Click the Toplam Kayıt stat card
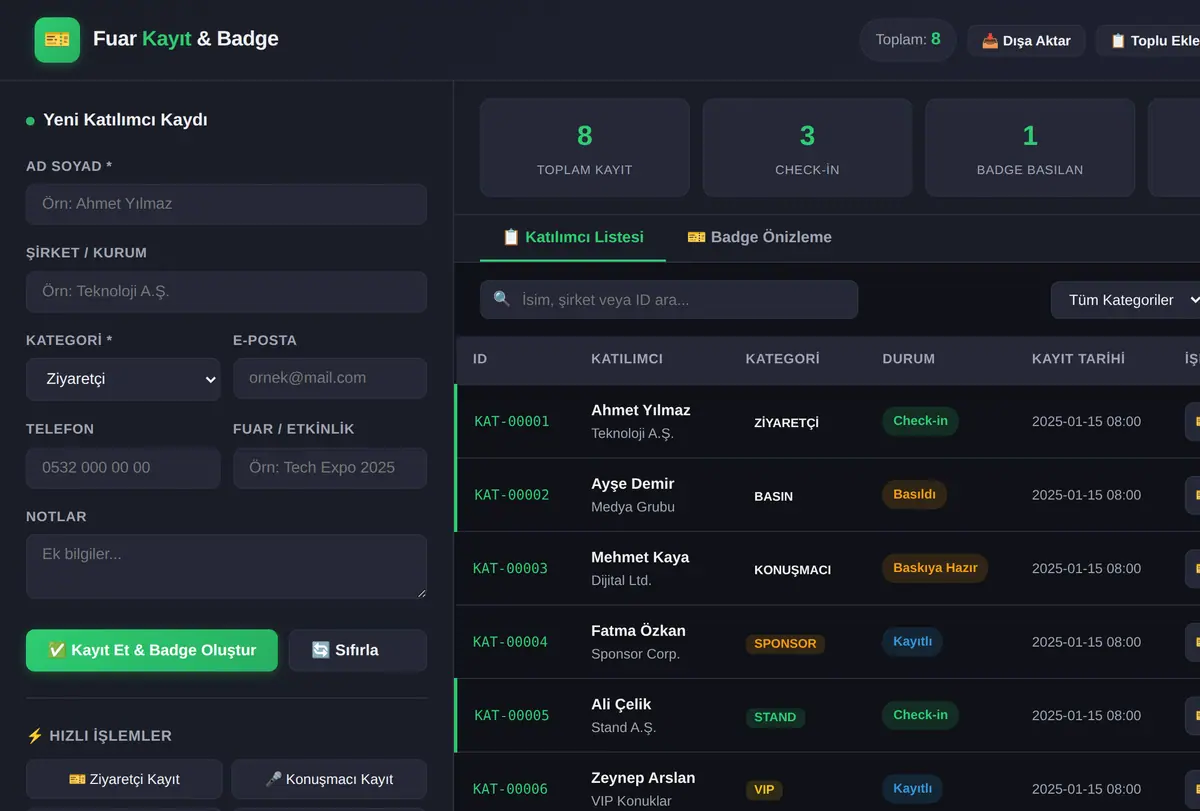This screenshot has height=811, width=1200. pos(585,147)
